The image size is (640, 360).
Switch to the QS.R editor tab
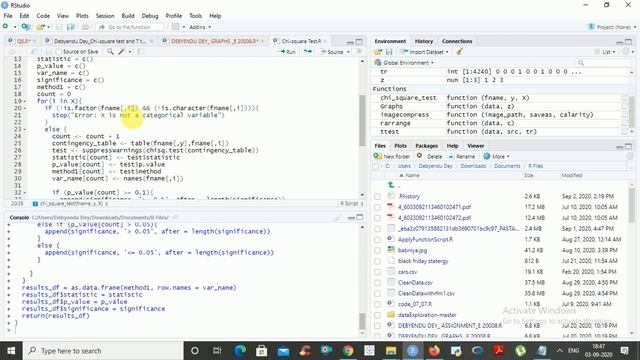tap(23, 41)
